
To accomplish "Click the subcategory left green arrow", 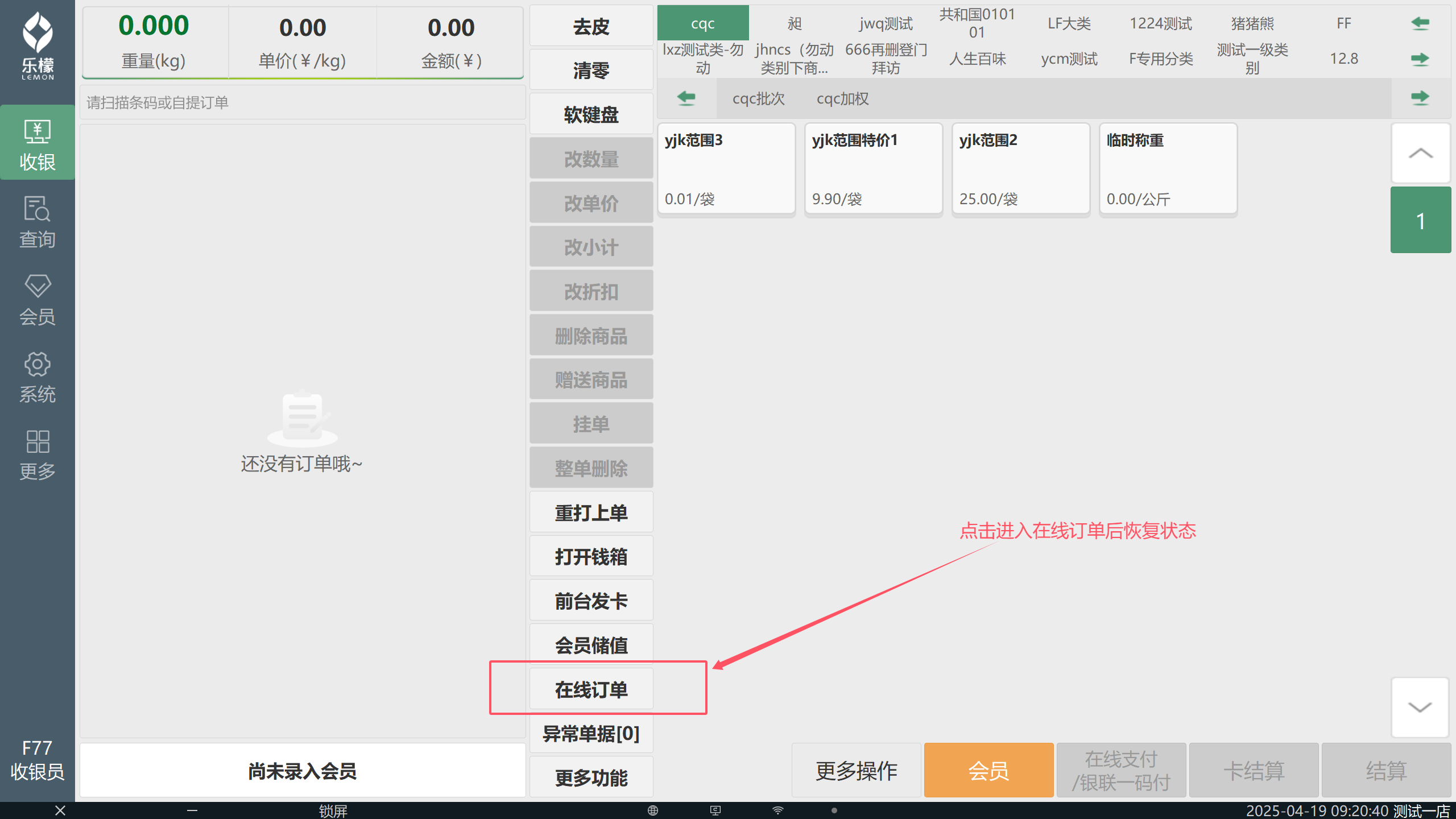I will click(x=686, y=98).
